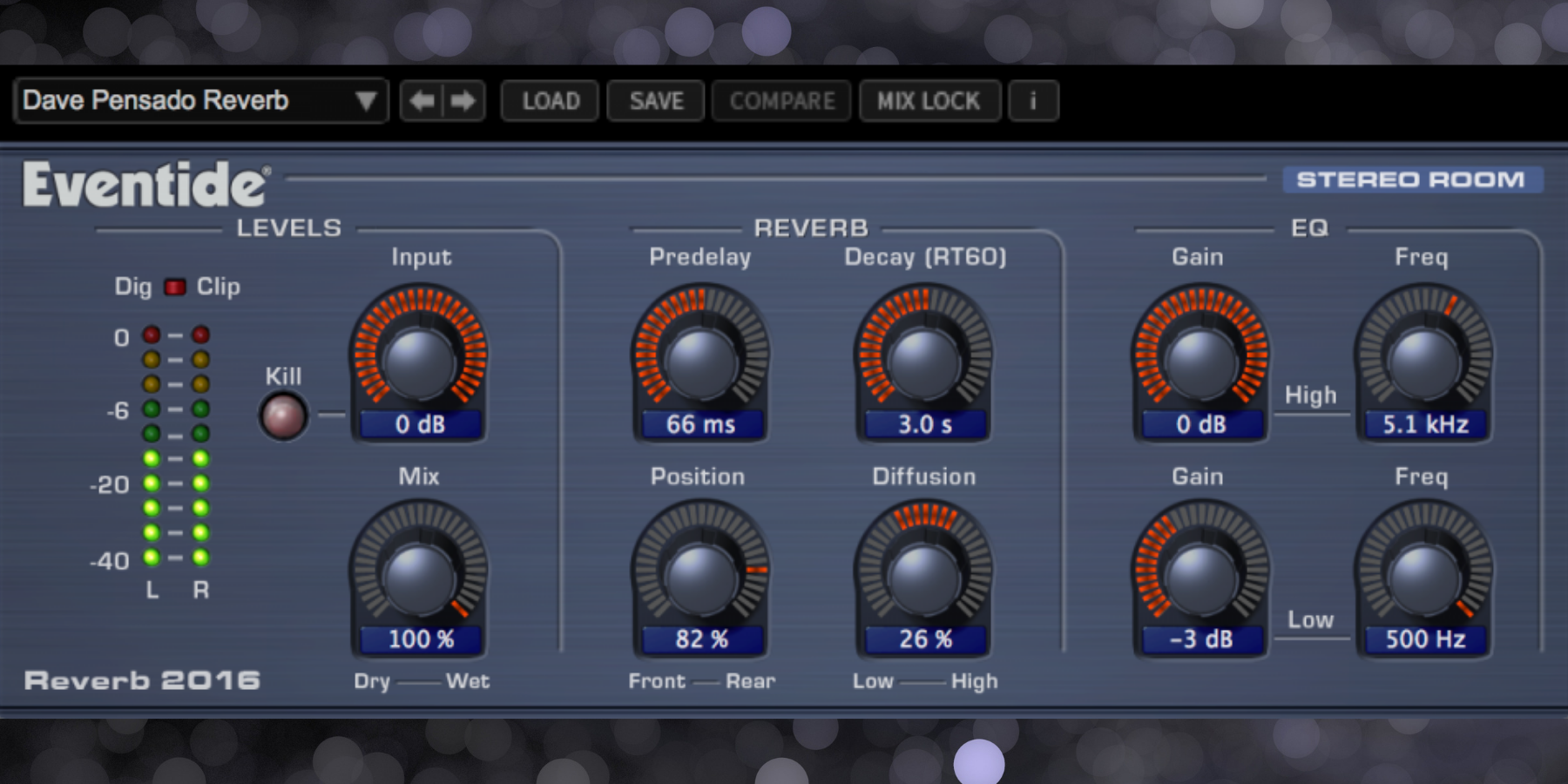This screenshot has height=784, width=1568.
Task: Toggle the COMPARE button
Action: [x=781, y=101]
